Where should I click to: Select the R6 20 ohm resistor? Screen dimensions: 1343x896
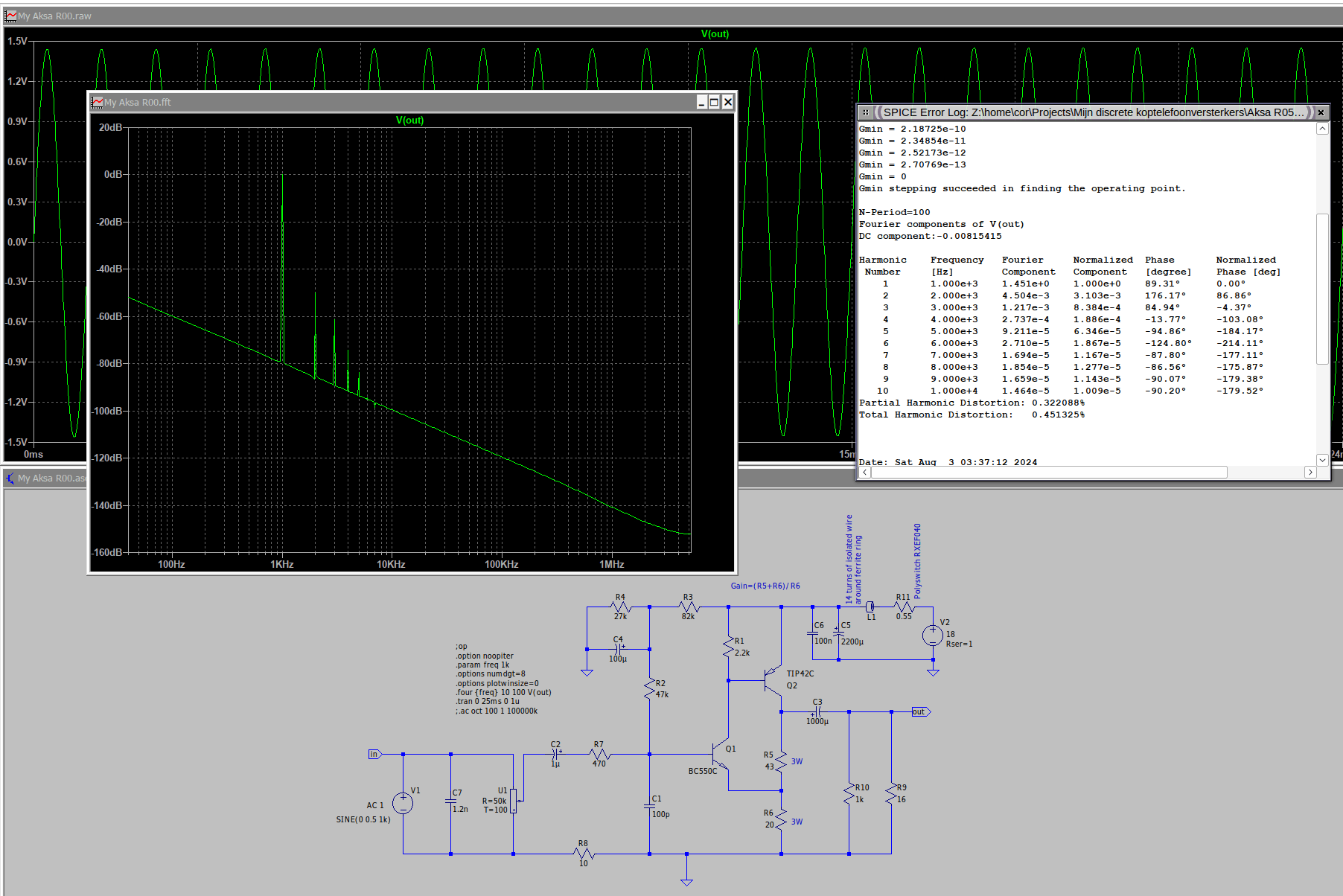point(781,819)
